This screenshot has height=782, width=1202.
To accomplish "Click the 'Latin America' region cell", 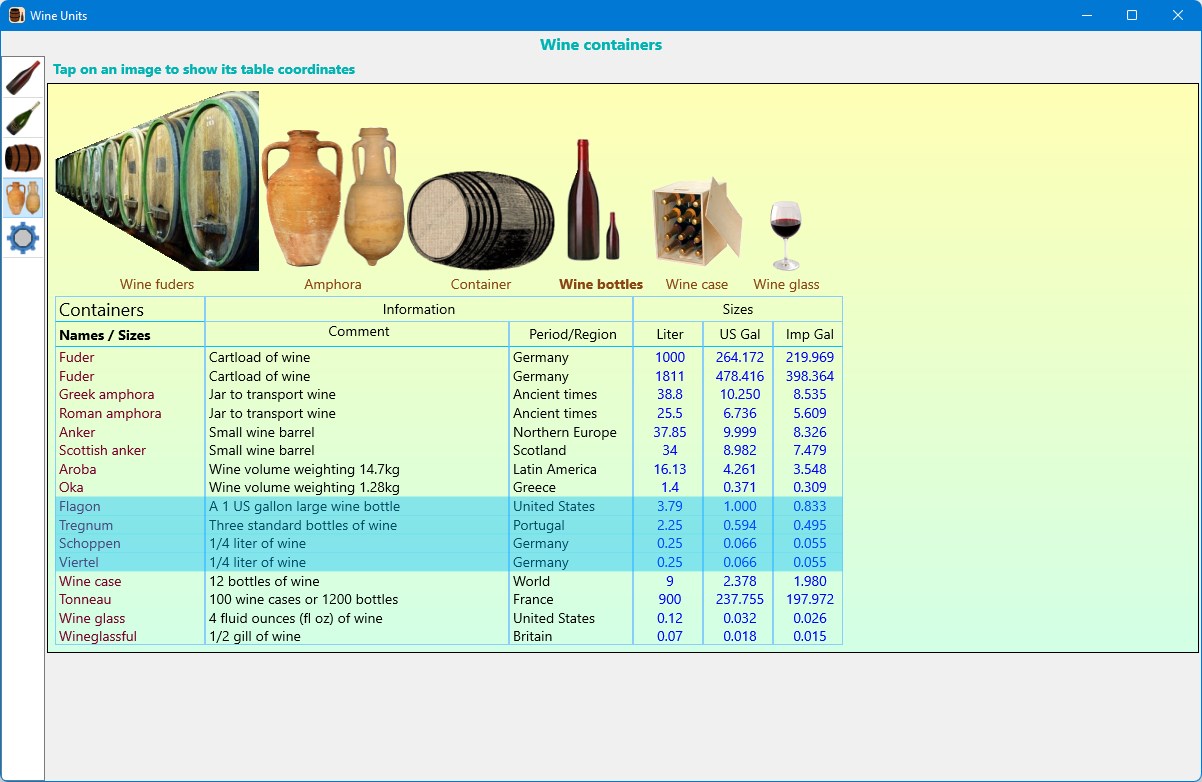I will tap(555, 469).
